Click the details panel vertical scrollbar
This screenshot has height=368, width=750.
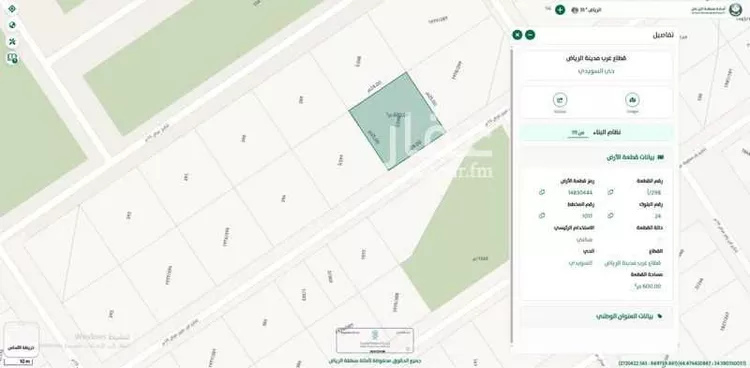point(512,195)
